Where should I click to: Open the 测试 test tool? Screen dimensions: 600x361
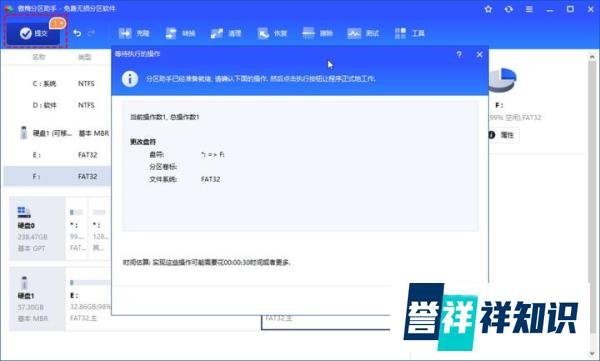pyautogui.click(x=363, y=33)
